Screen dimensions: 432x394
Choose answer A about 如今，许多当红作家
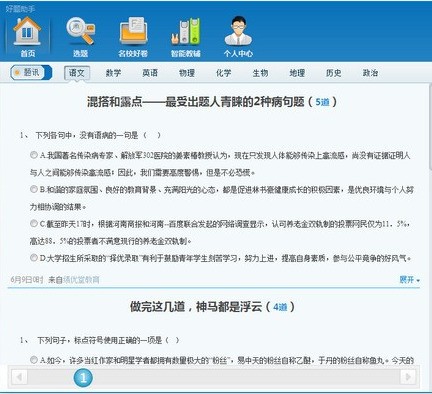tap(34, 360)
